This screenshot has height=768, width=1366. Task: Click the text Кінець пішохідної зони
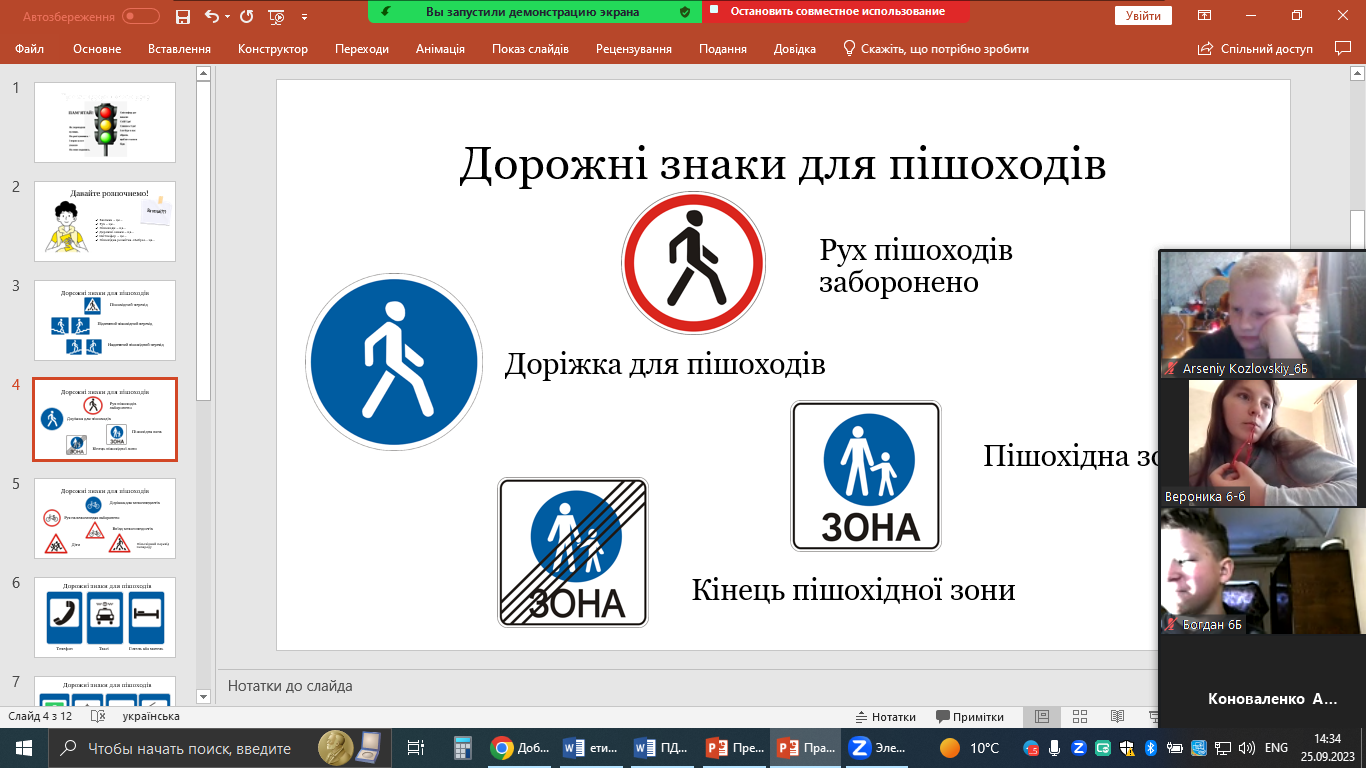(853, 590)
